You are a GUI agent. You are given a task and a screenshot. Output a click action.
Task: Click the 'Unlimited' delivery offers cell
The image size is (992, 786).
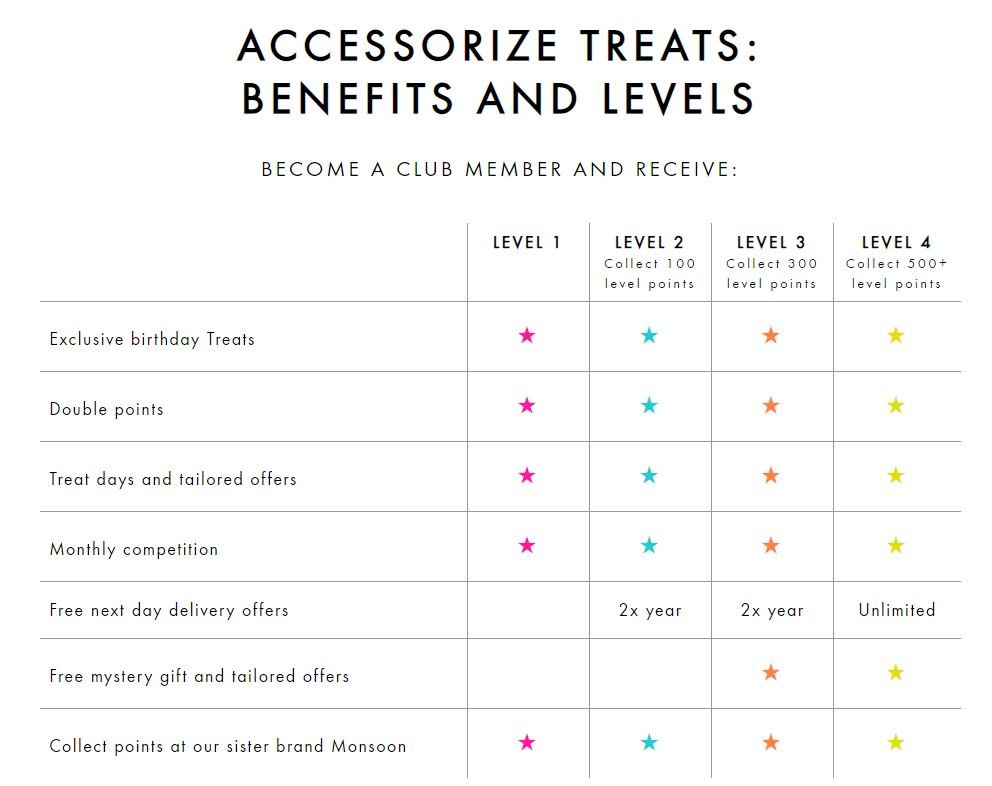tap(896, 610)
